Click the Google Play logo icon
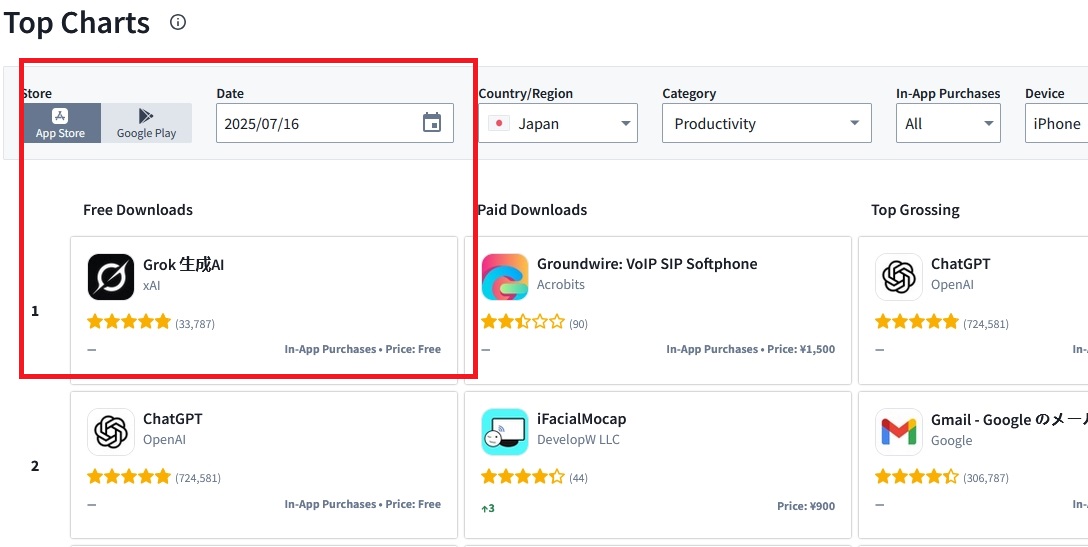Image resolution: width=1088 pixels, height=547 pixels. pos(146,116)
